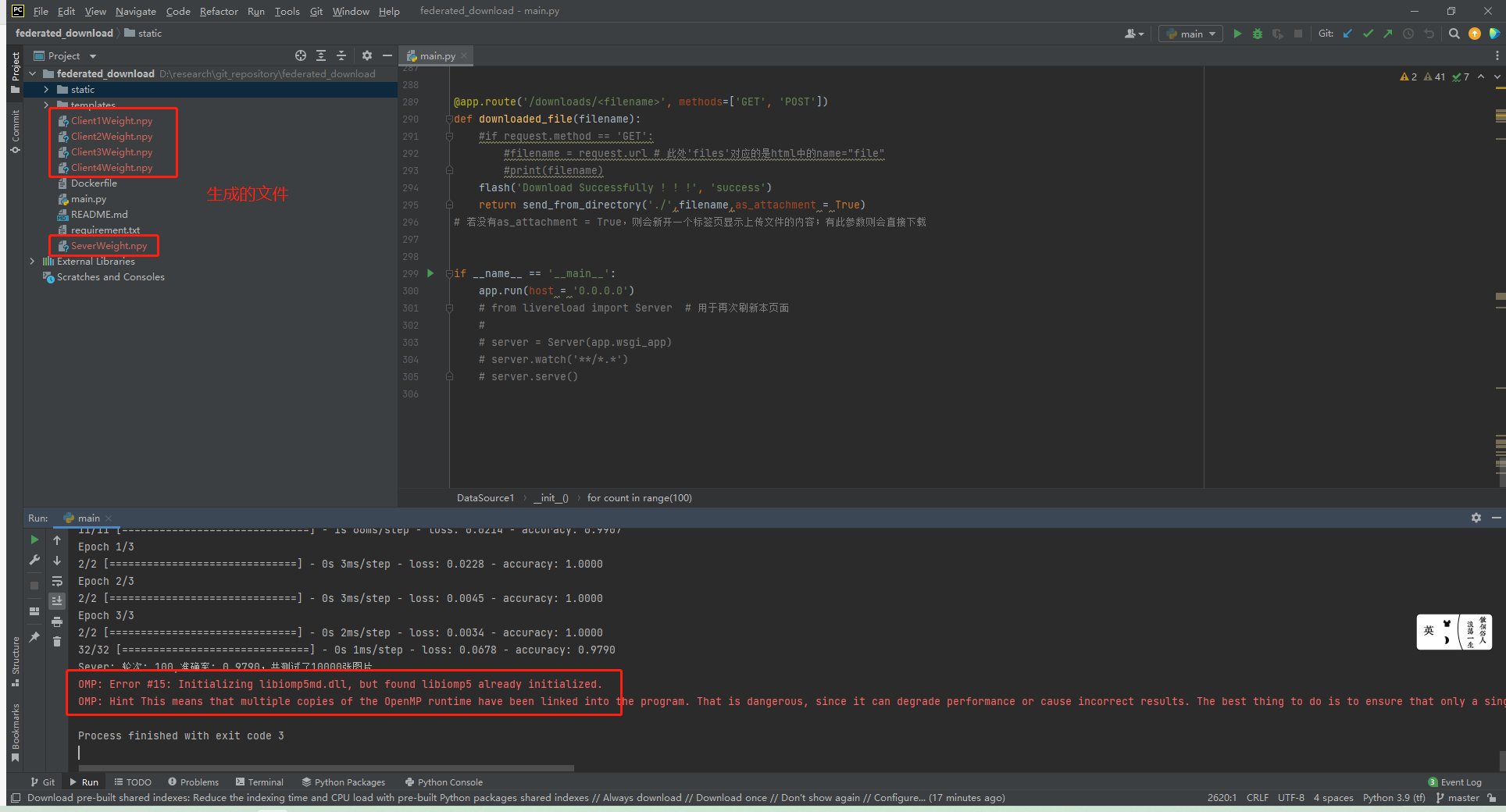The height and width of the screenshot is (812, 1506).
Task: Select README.md in project tree
Action: pyautogui.click(x=99, y=215)
